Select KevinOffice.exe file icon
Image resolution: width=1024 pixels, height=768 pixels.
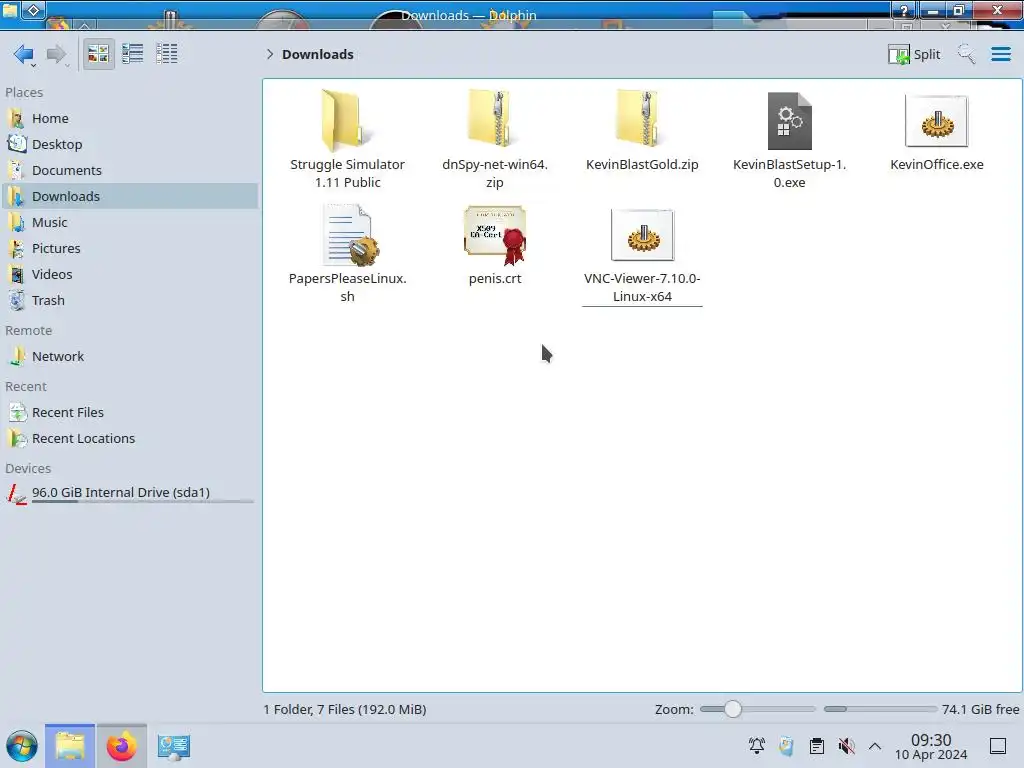pos(936,121)
